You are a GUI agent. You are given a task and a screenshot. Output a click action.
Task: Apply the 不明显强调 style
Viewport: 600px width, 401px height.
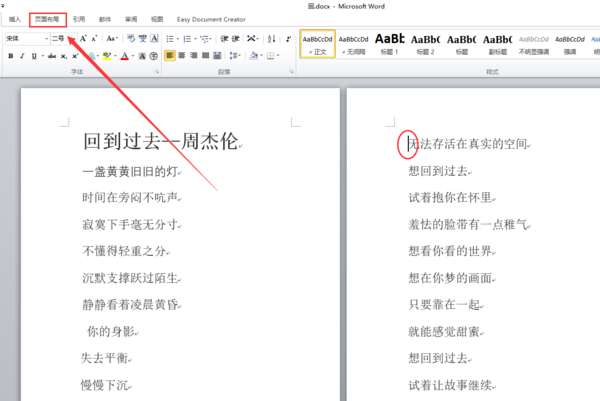pyautogui.click(x=533, y=44)
